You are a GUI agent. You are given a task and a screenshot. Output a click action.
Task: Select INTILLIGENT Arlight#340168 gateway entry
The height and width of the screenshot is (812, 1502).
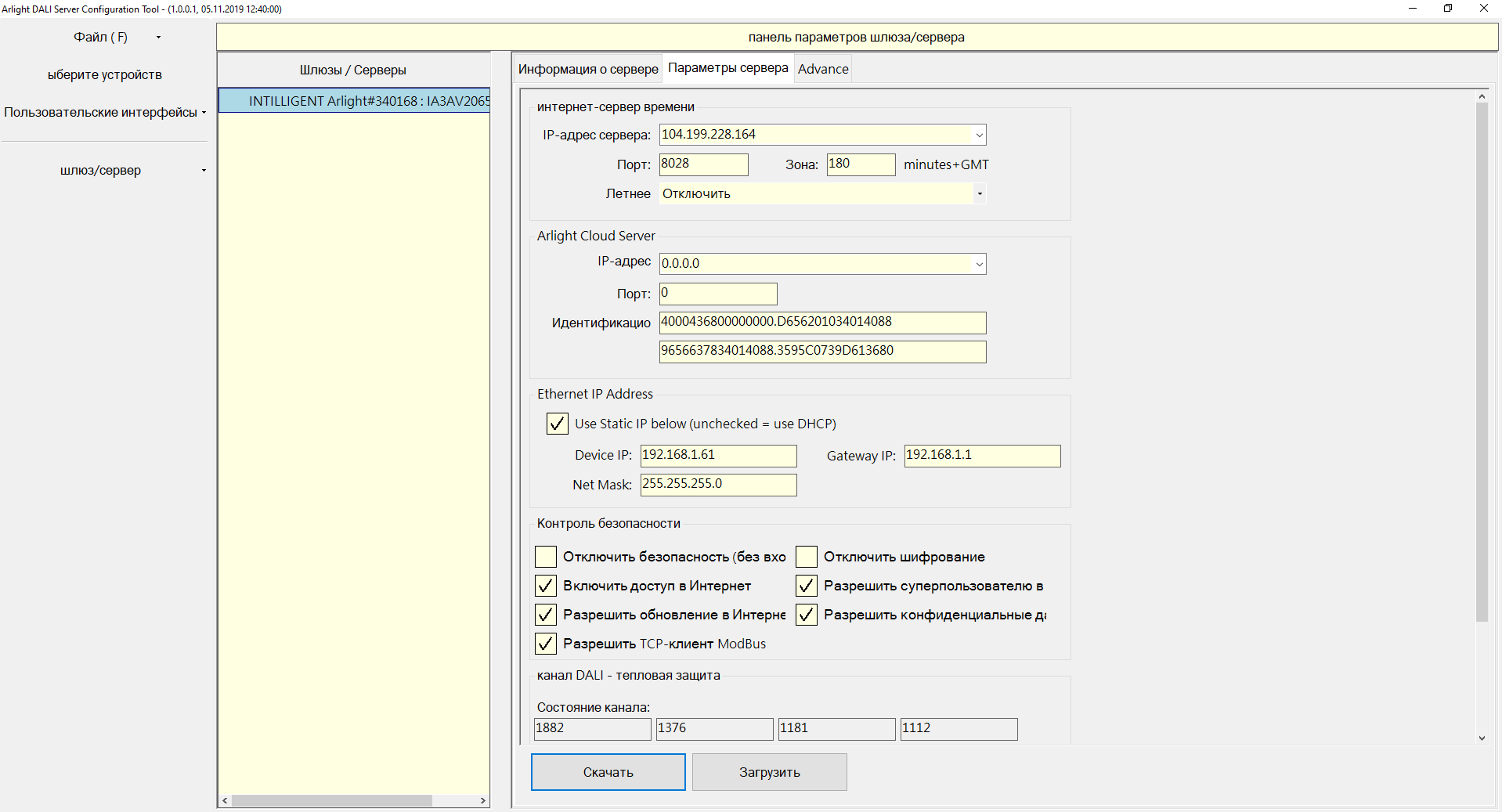coord(354,101)
